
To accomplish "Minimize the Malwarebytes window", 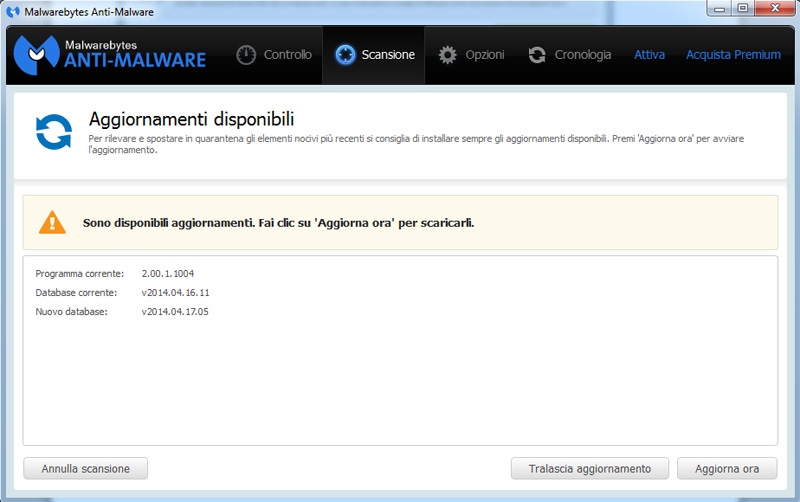I will coord(719,8).
